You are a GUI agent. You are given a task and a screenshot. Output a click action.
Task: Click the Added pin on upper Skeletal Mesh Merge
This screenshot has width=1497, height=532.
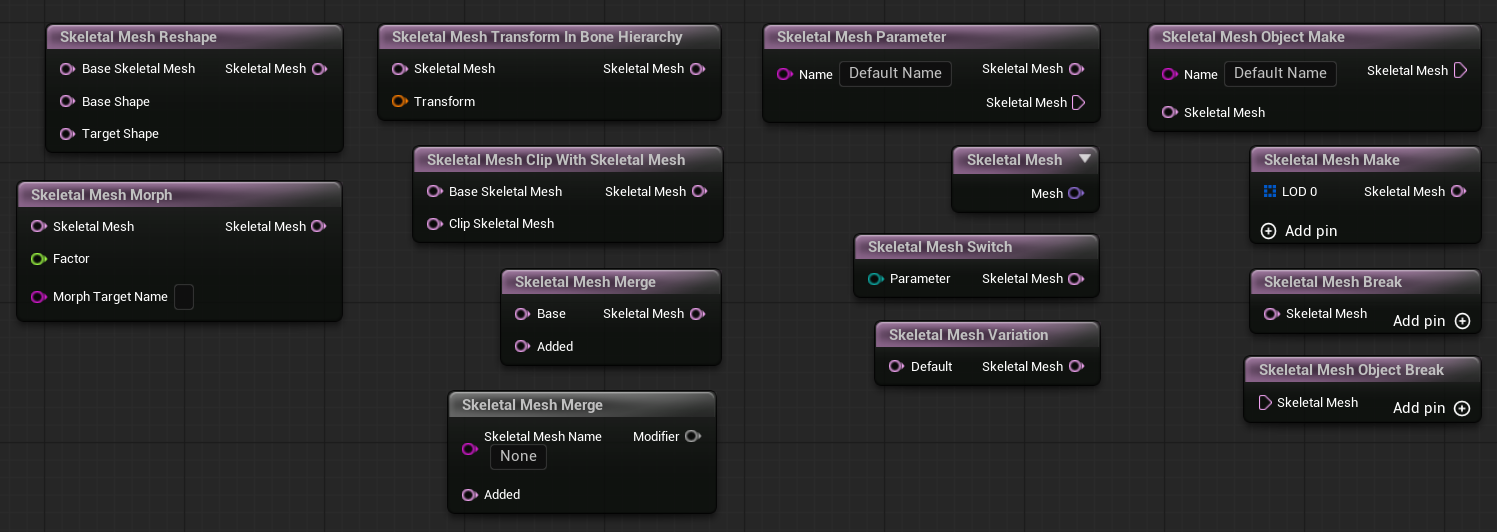tap(522, 346)
